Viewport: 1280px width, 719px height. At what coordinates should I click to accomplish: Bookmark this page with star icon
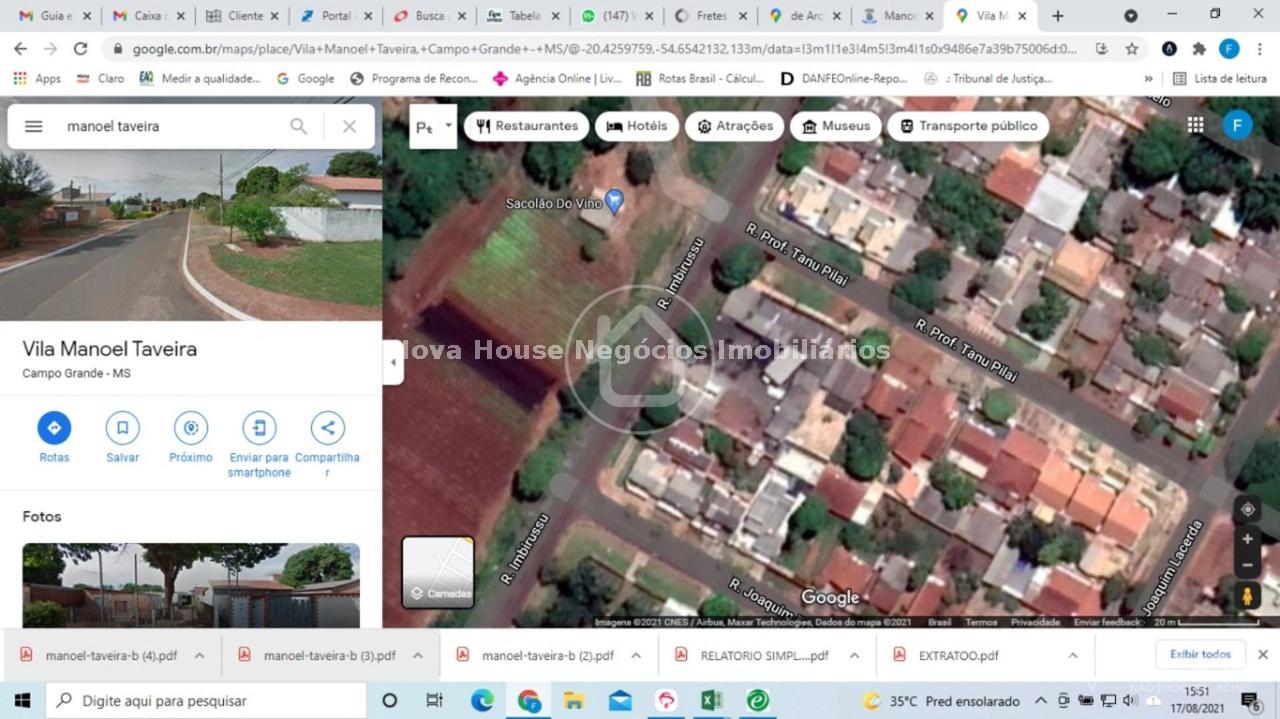tap(1131, 48)
